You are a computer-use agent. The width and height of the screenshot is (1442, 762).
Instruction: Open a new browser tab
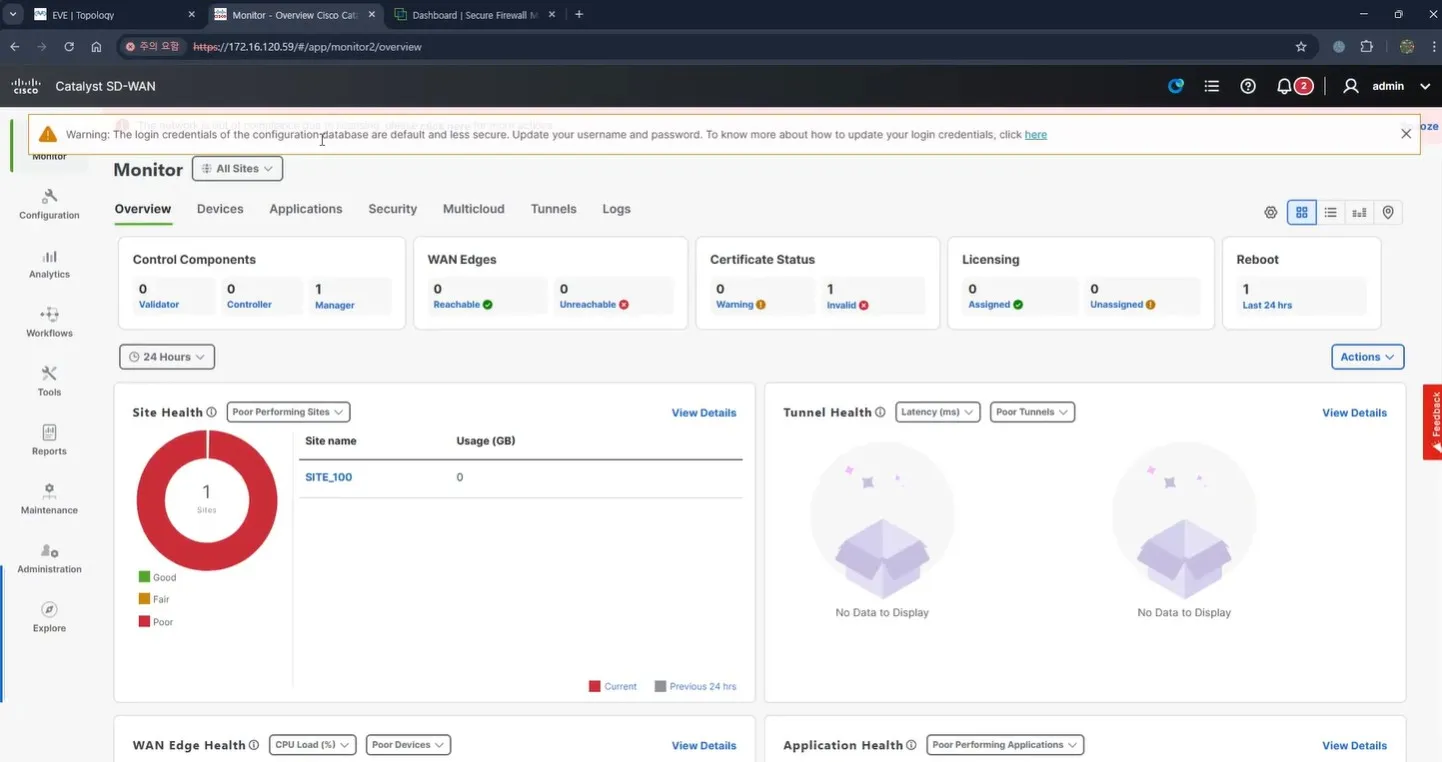point(579,15)
